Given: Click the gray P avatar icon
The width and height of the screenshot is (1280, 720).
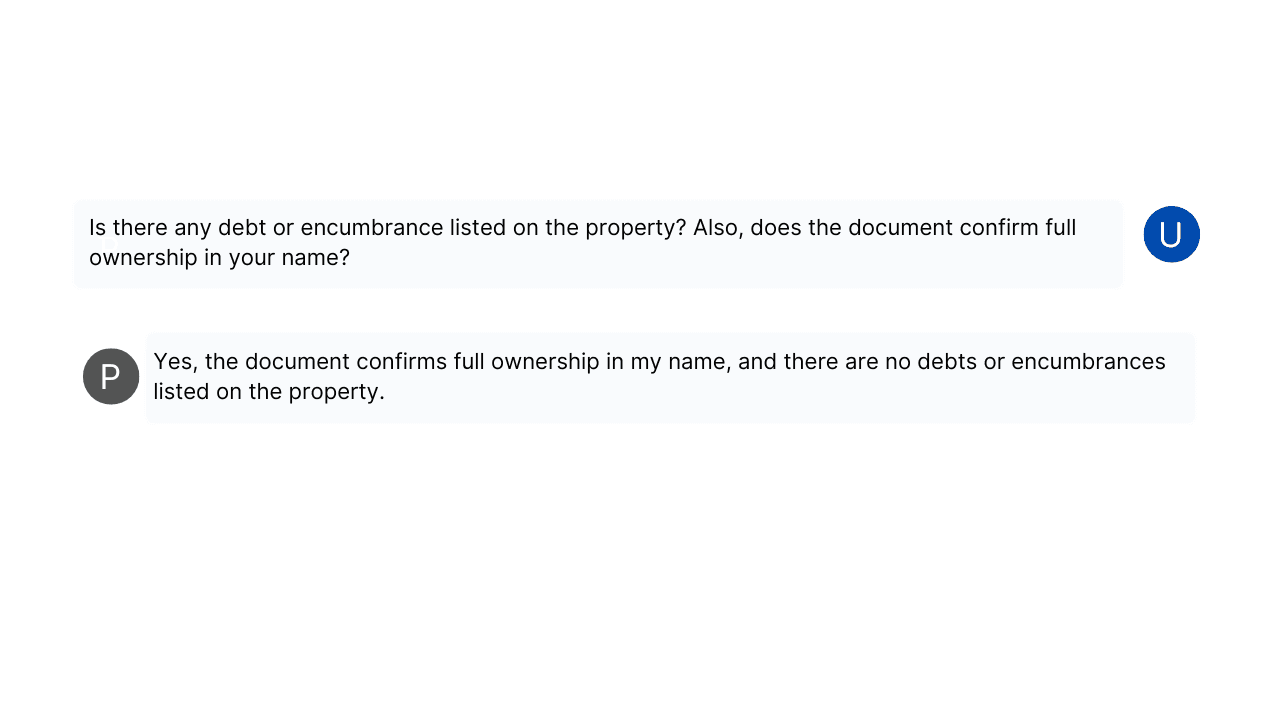Looking at the screenshot, I should (x=111, y=376).
